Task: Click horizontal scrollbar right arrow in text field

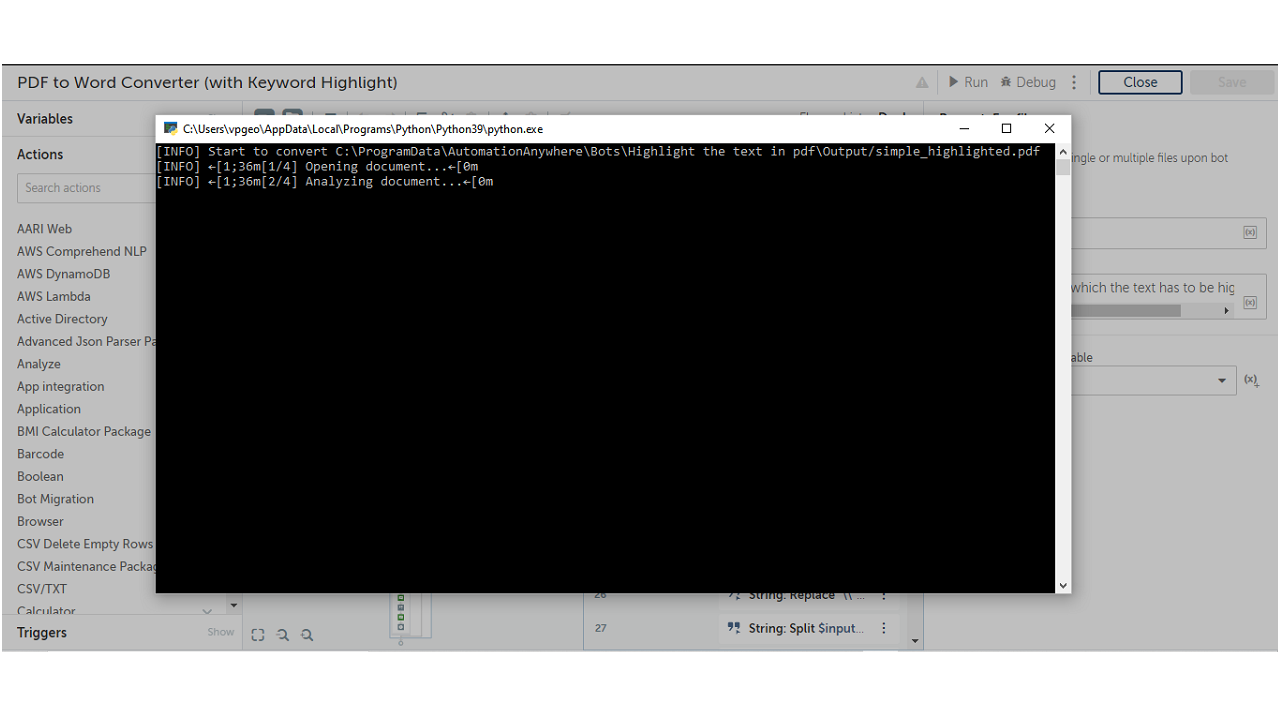Action: [1226, 311]
